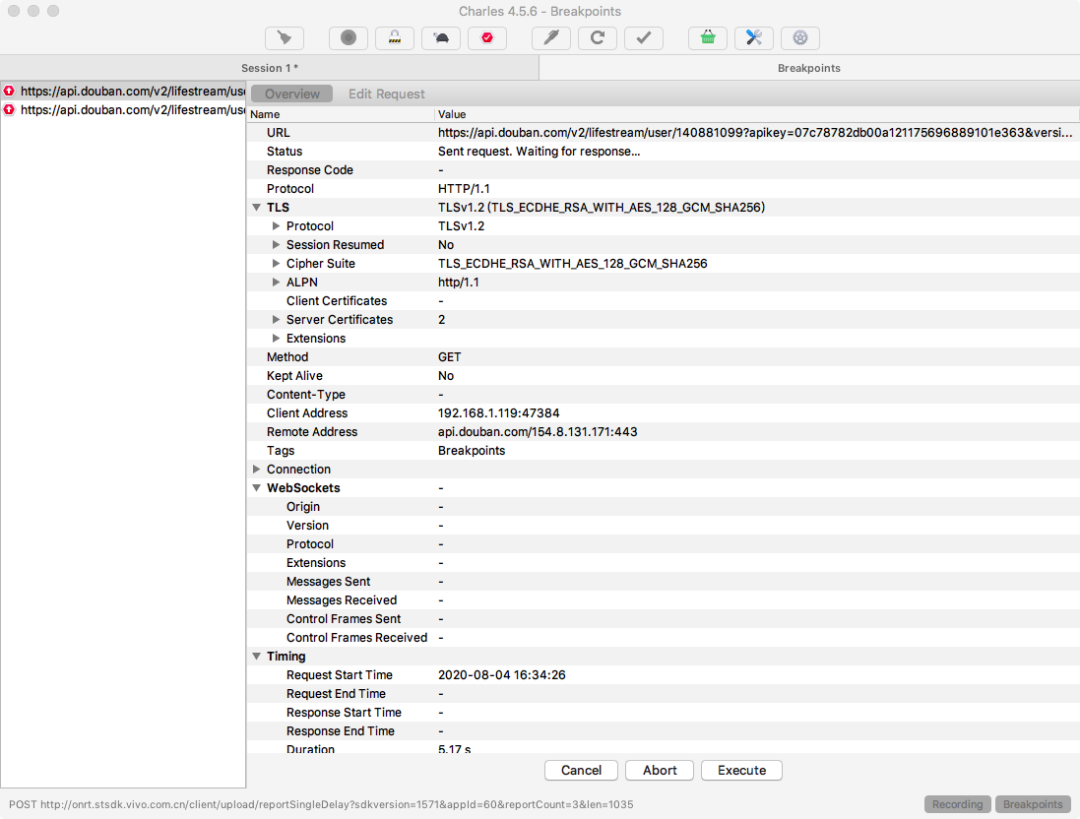Viewport: 1080px width, 819px height.
Task: Open the Edit Request tab
Action: (386, 94)
